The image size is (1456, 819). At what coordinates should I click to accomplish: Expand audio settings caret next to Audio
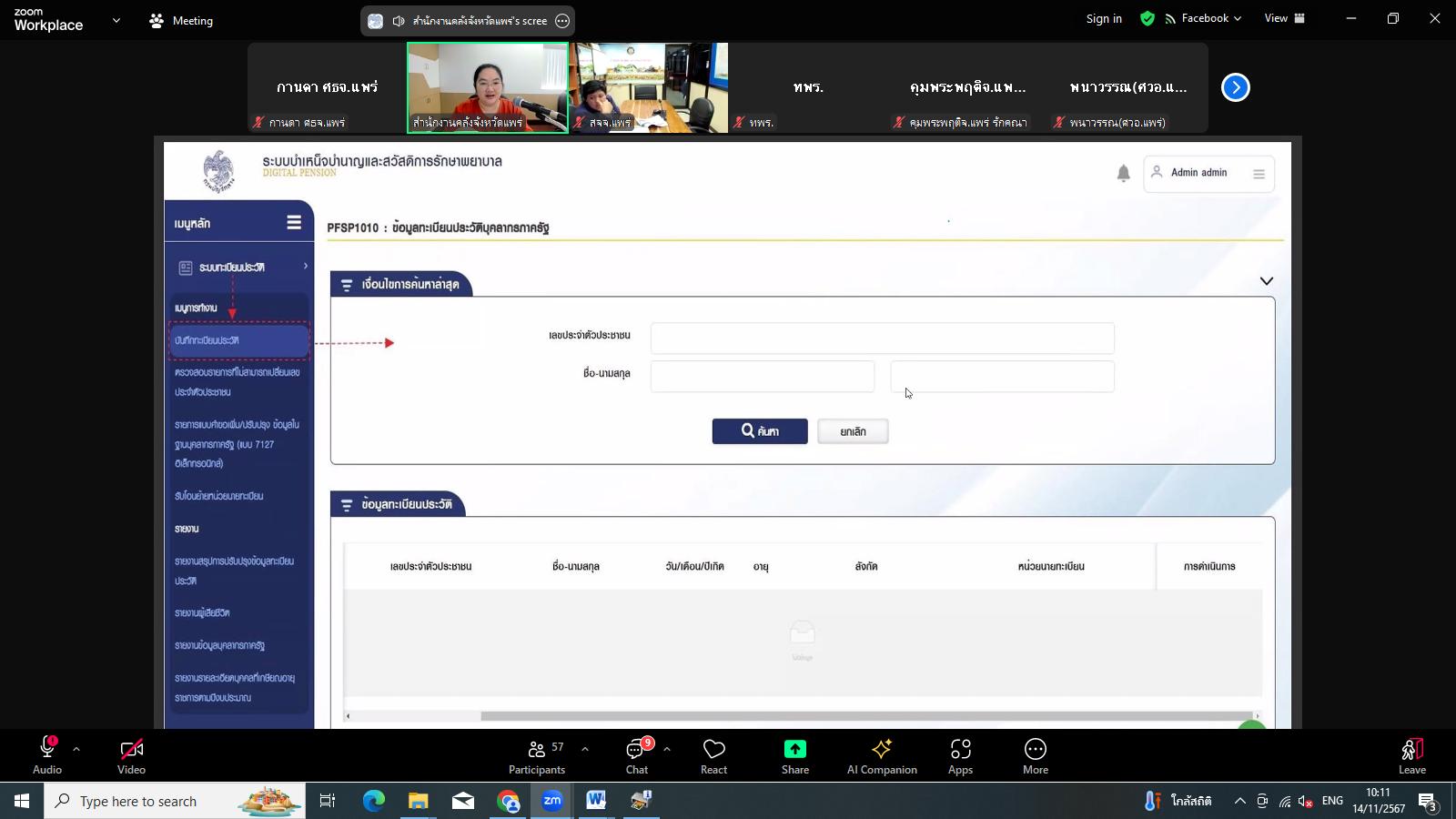tap(76, 749)
